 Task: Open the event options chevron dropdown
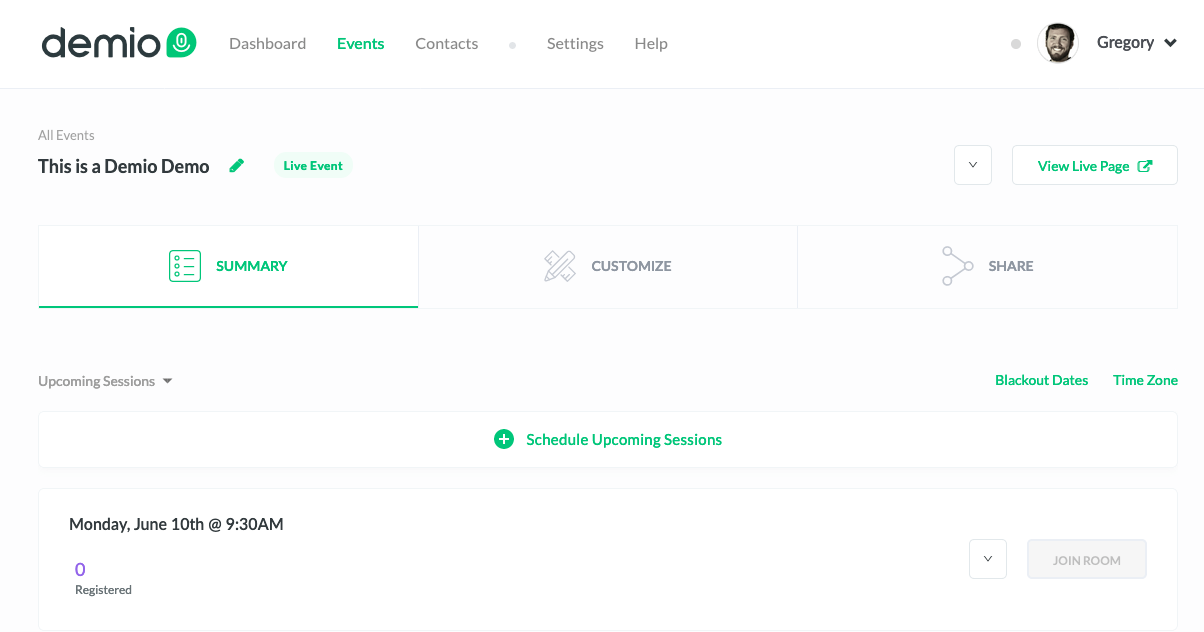(x=973, y=165)
